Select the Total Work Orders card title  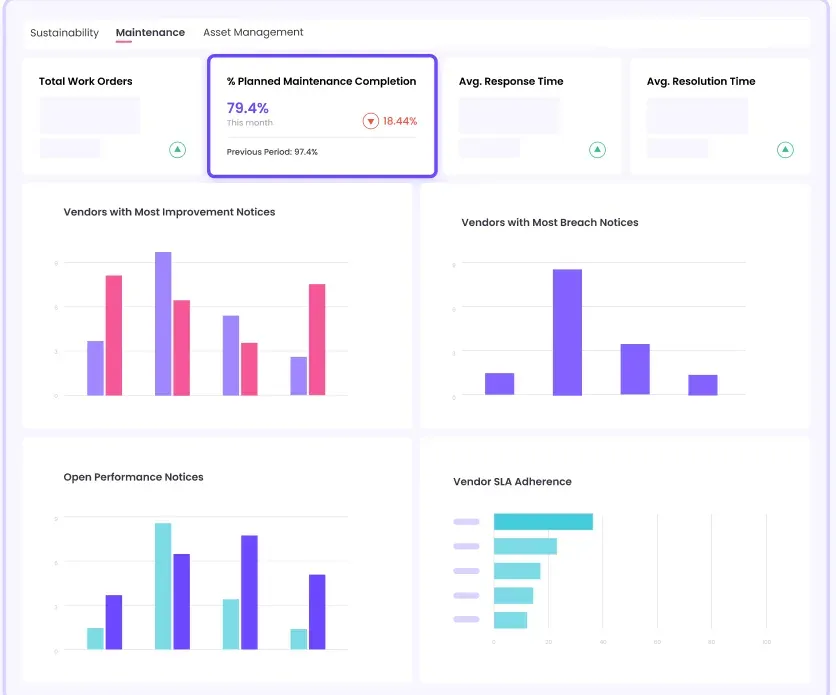pos(85,82)
